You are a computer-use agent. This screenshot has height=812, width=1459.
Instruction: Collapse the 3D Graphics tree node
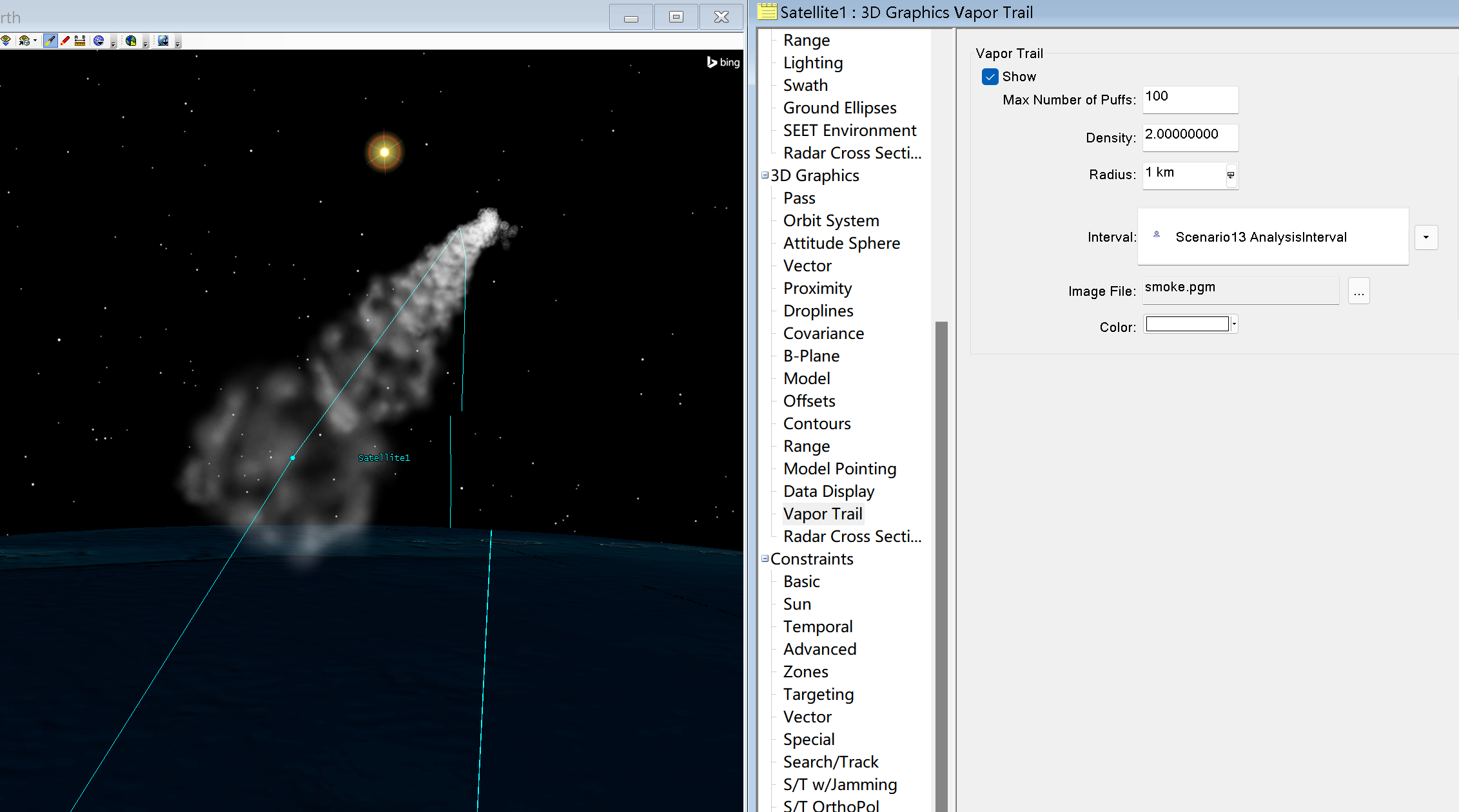tap(765, 175)
